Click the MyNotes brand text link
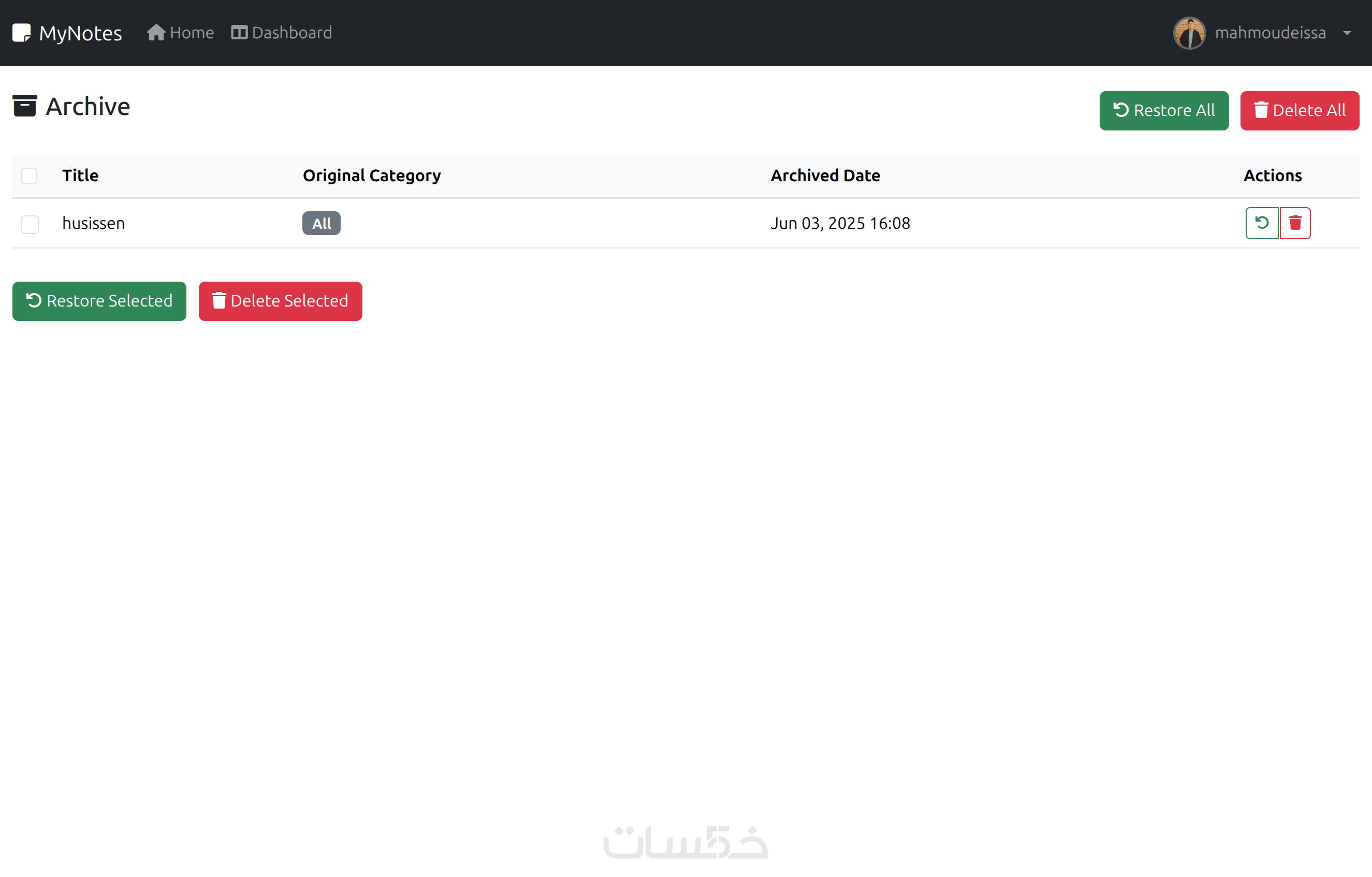The image size is (1372, 877). [80, 33]
